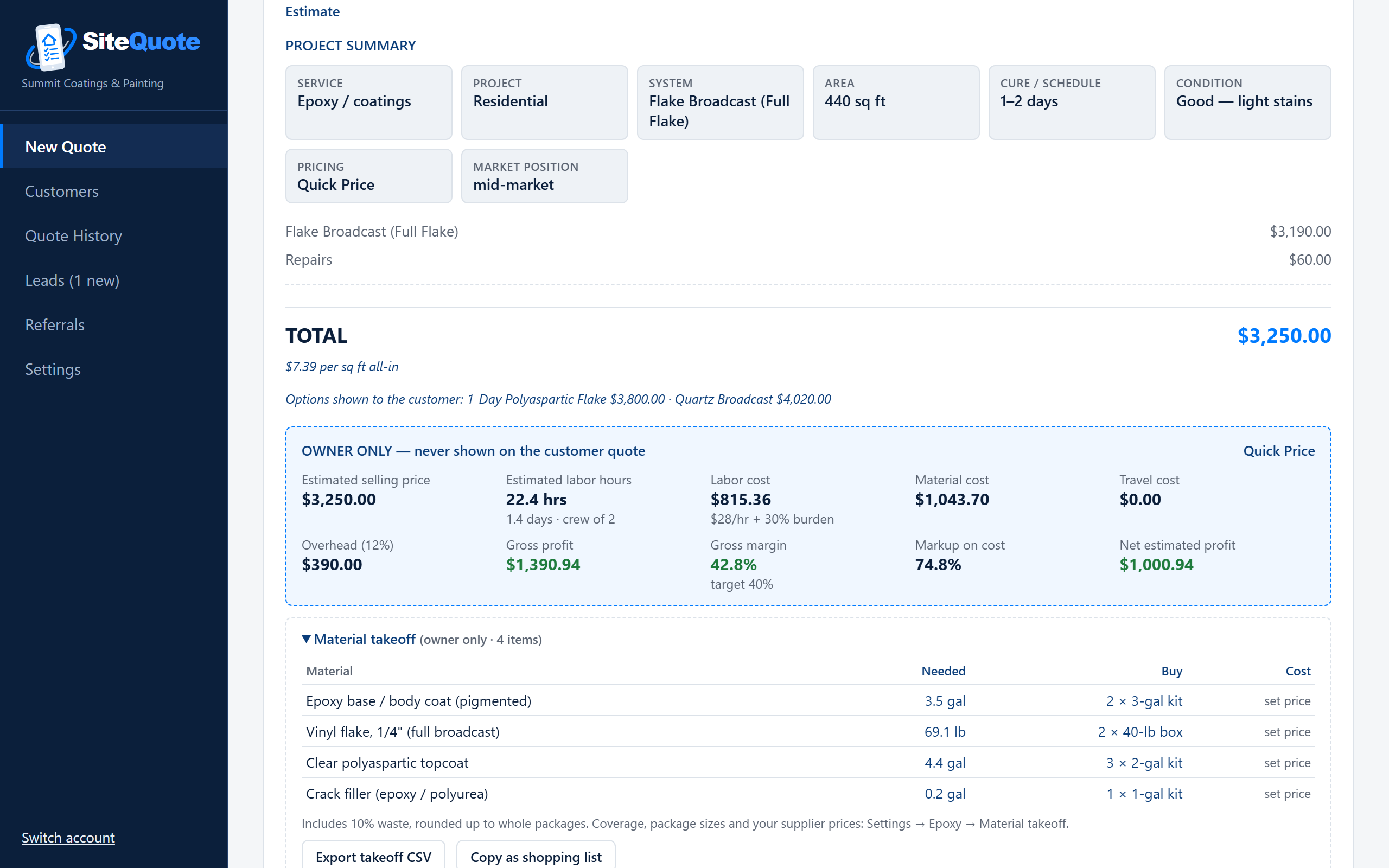
Task: Select the SYSTEM Flake Broadcast card
Action: click(x=721, y=102)
